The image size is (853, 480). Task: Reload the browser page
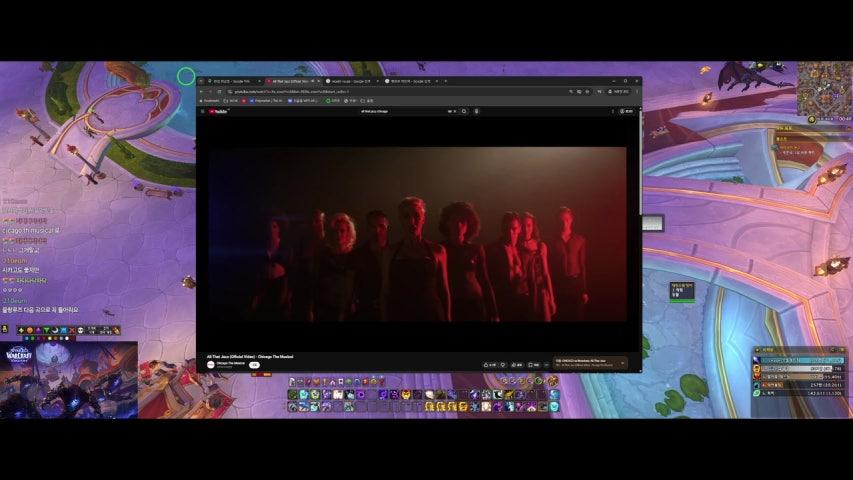[219, 91]
